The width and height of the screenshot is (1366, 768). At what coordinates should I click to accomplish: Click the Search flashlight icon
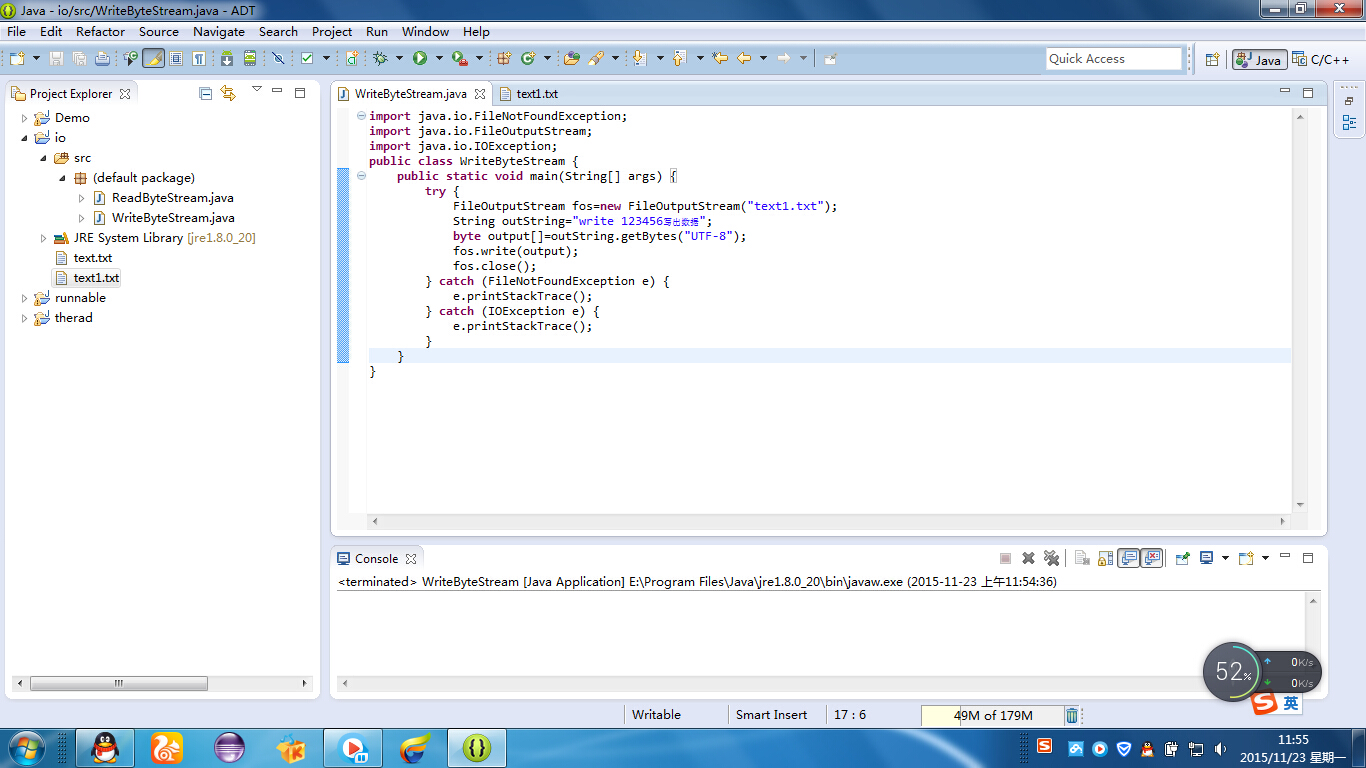tap(595, 59)
